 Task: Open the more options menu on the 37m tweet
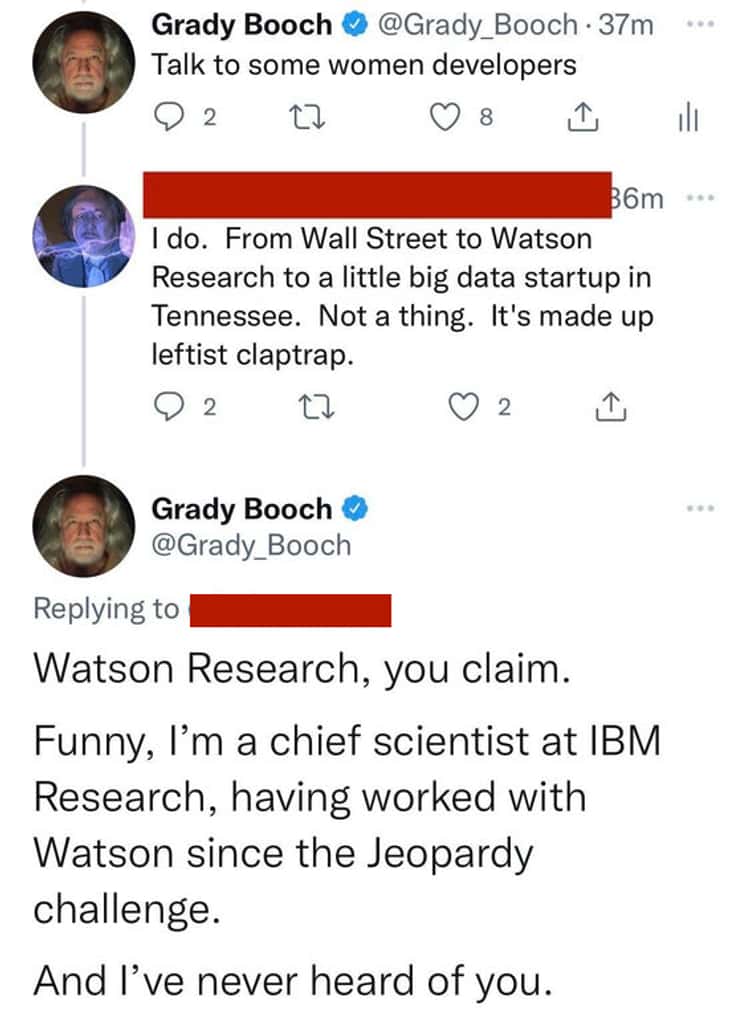(700, 25)
